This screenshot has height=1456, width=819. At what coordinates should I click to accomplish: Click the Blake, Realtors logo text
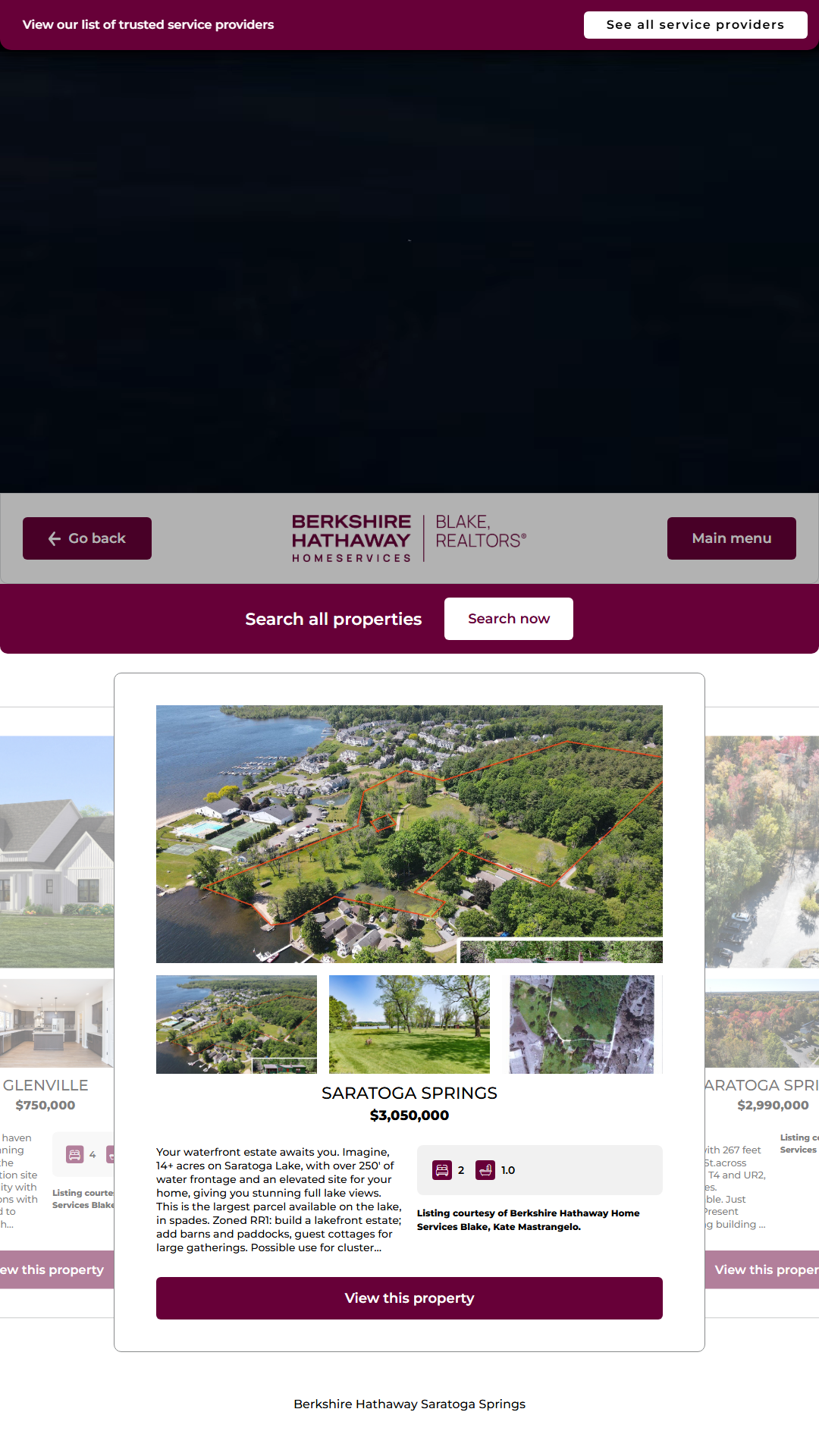(481, 532)
